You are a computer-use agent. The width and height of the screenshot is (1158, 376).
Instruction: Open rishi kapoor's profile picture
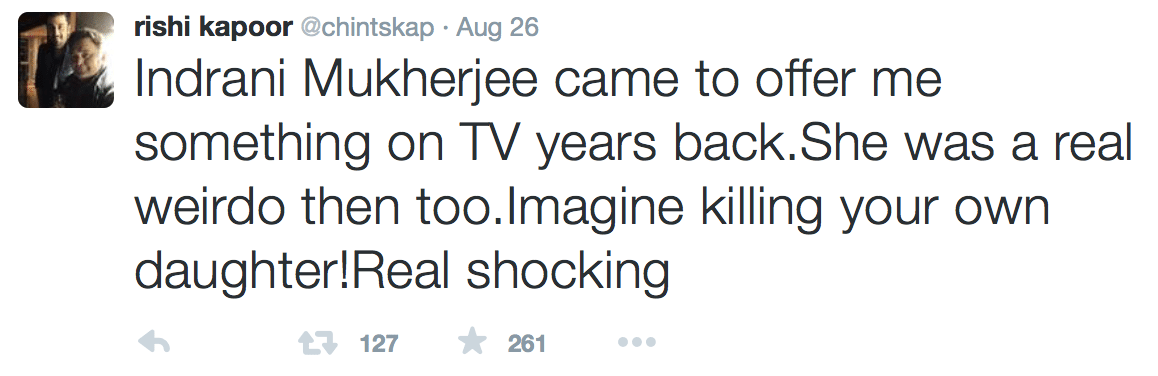pos(66,60)
